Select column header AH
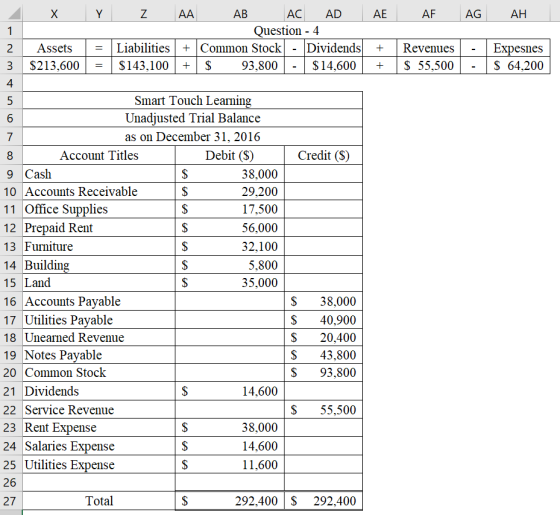The height and width of the screenshot is (515, 560). click(x=518, y=14)
